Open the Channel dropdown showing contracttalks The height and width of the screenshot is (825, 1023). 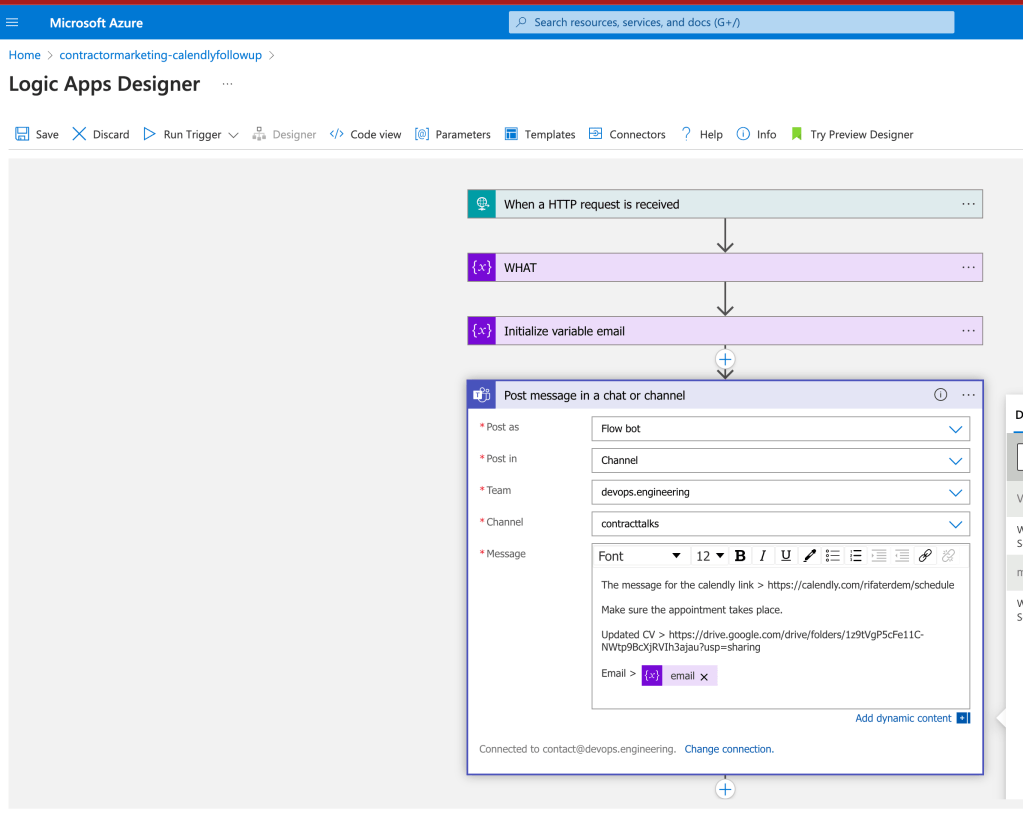point(780,524)
